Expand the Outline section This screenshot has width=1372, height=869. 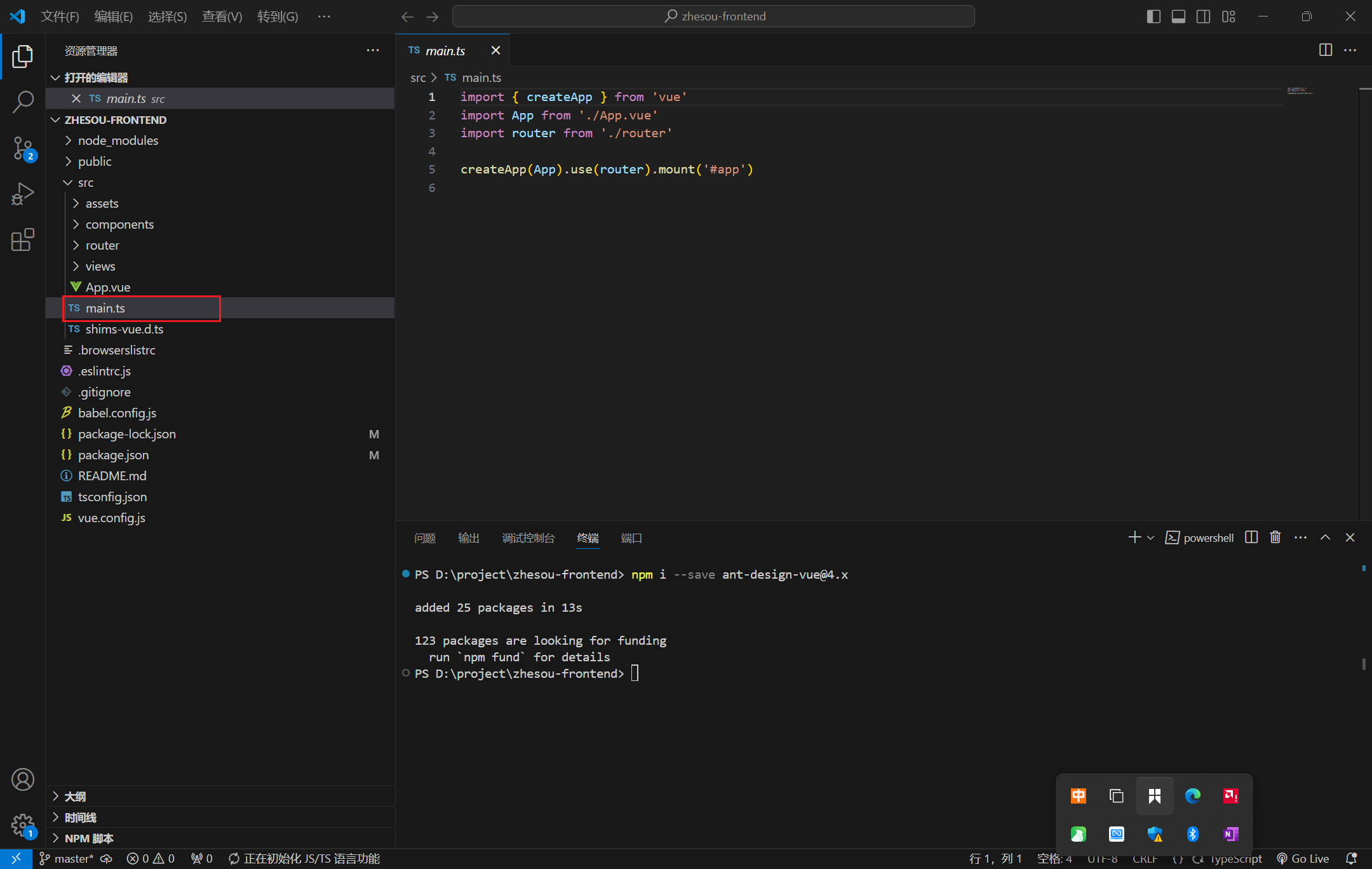point(220,797)
